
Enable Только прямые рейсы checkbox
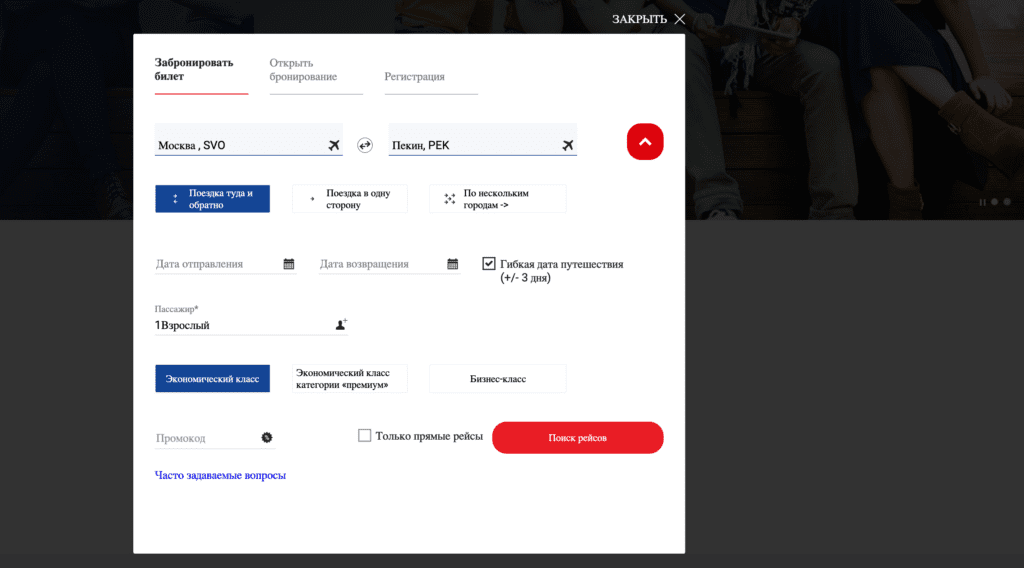(364, 435)
